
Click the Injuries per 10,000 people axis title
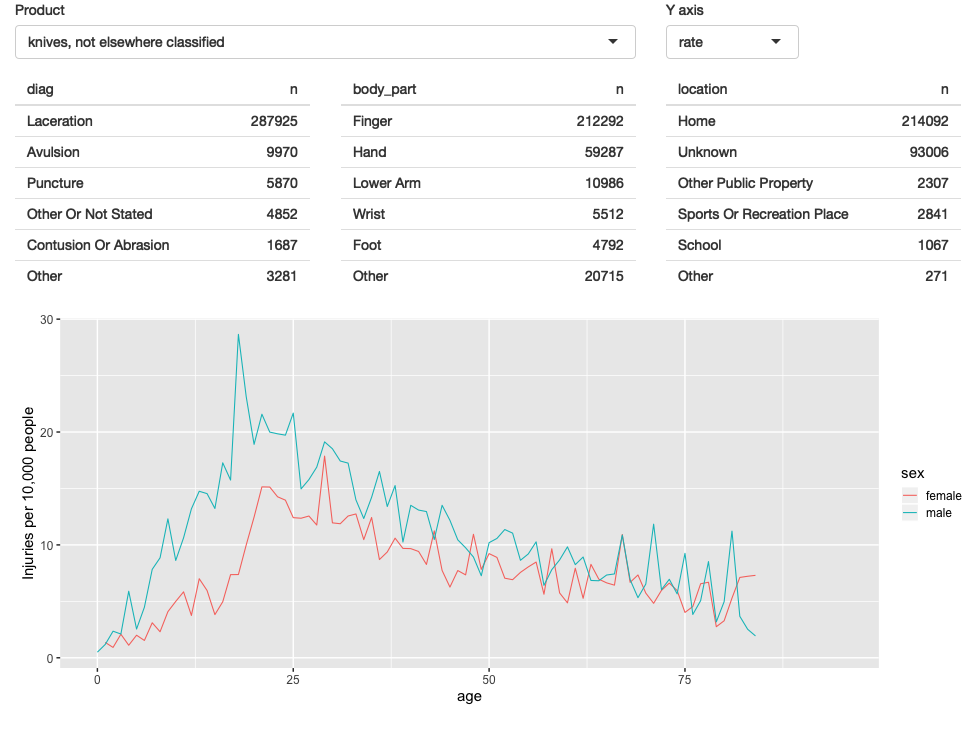pos(28,492)
